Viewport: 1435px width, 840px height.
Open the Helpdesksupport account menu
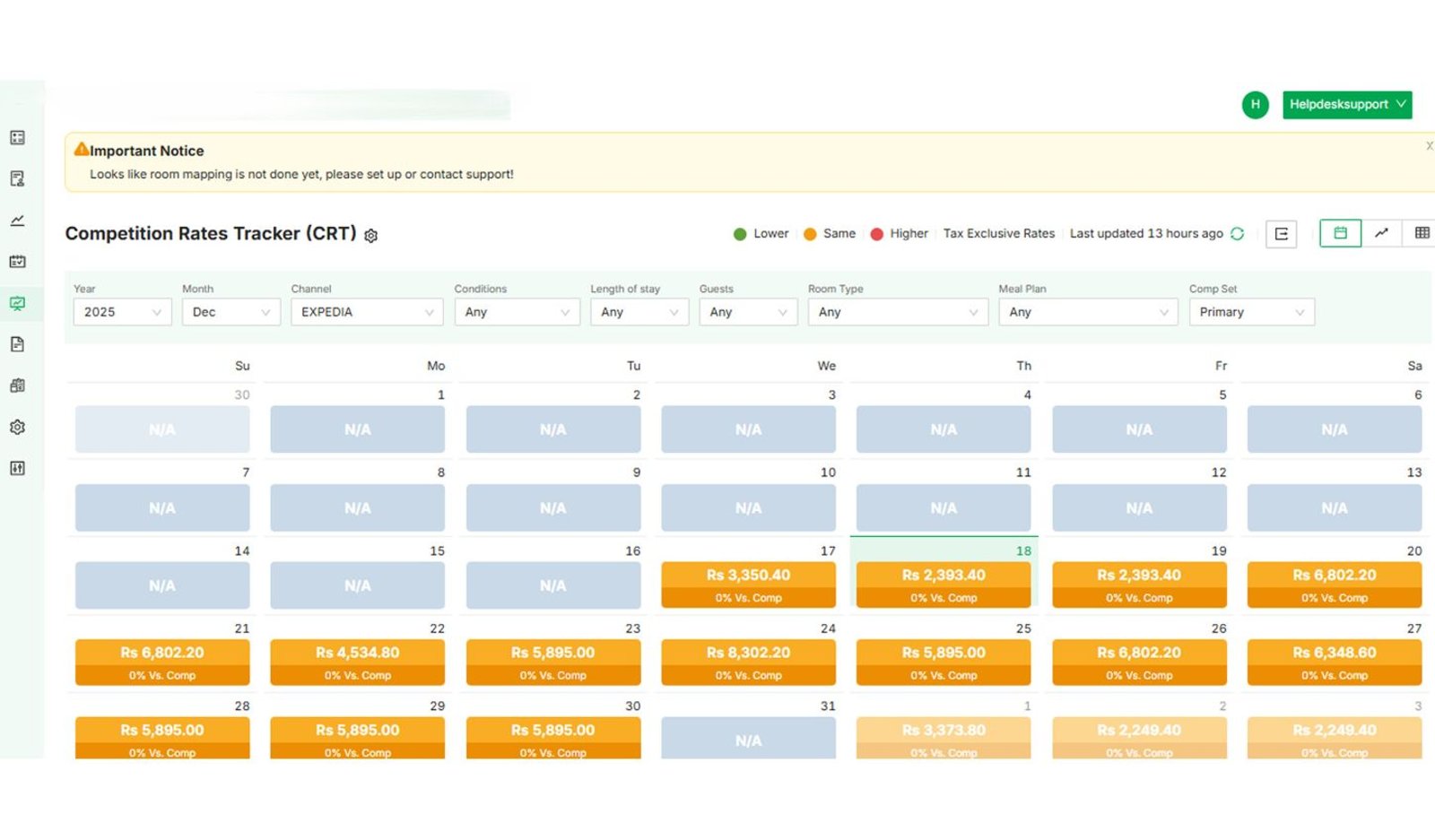[x=1347, y=104]
